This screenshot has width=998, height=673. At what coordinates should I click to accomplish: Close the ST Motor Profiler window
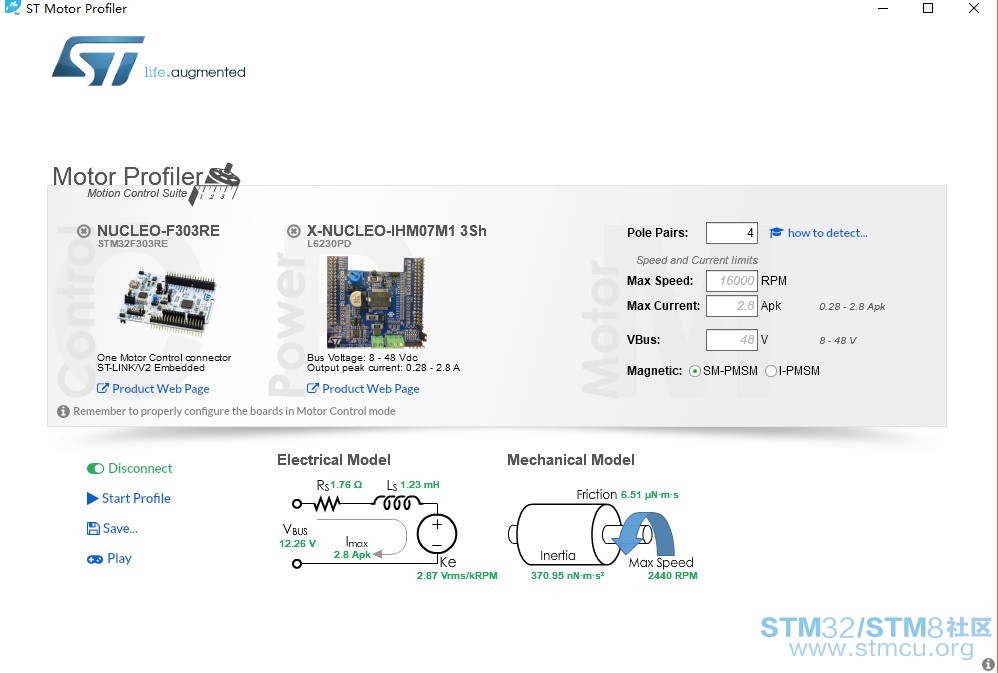point(974,8)
